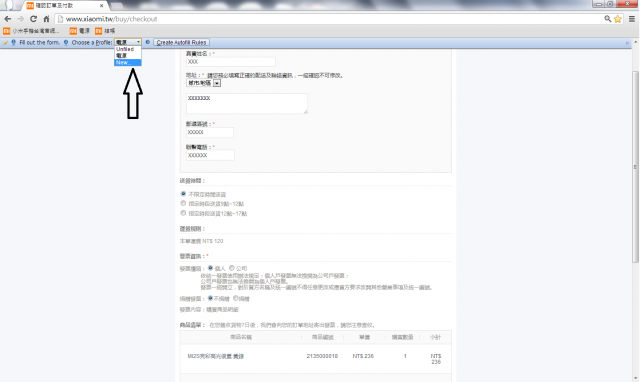Click the recipient name field containing XXX
The width and height of the screenshot is (640, 382).
tap(231, 62)
